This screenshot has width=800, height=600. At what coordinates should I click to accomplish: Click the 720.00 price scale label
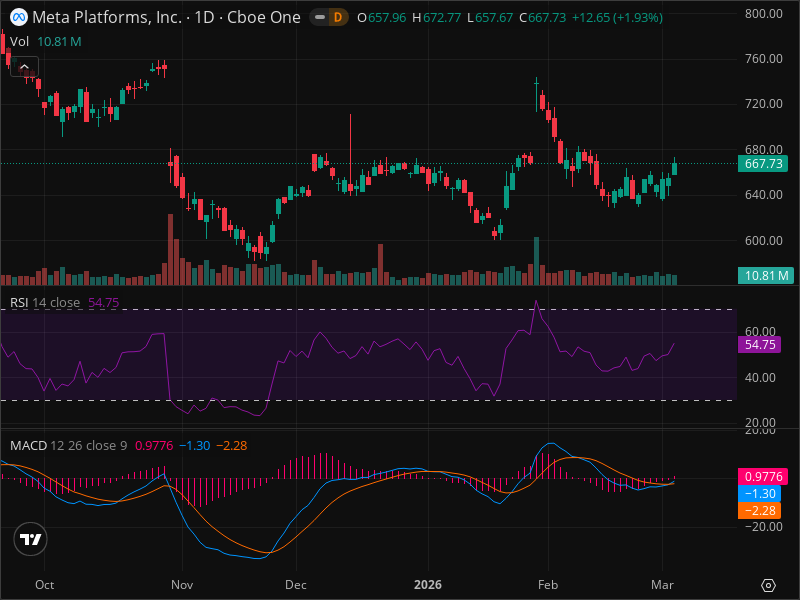click(763, 104)
